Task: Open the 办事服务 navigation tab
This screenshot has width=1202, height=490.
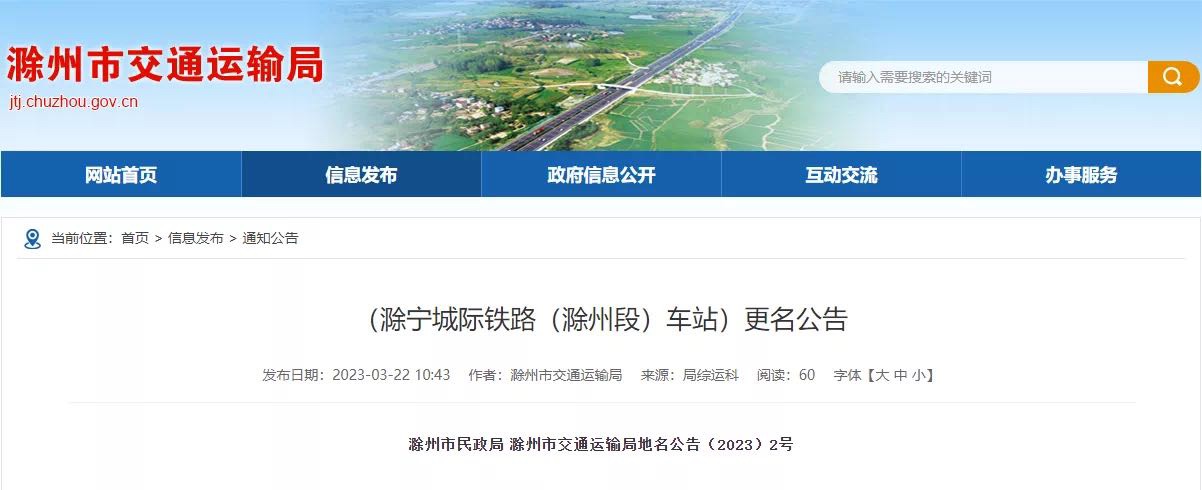Action: click(1081, 175)
